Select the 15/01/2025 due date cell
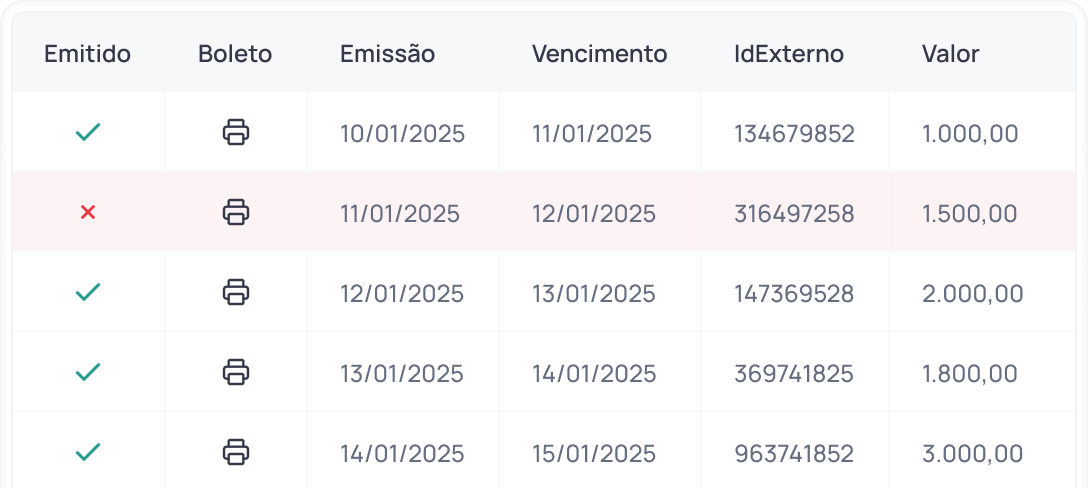Image resolution: width=1088 pixels, height=488 pixels. (594, 454)
